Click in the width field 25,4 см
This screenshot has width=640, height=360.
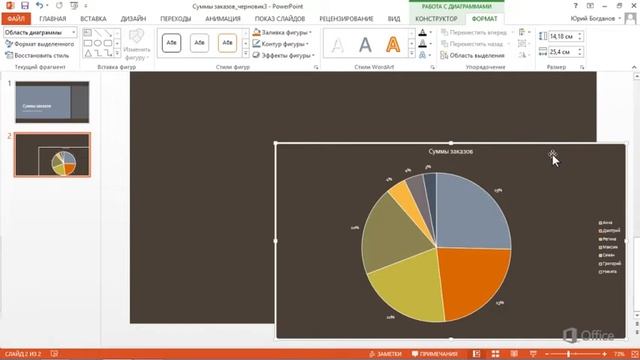[562, 52]
